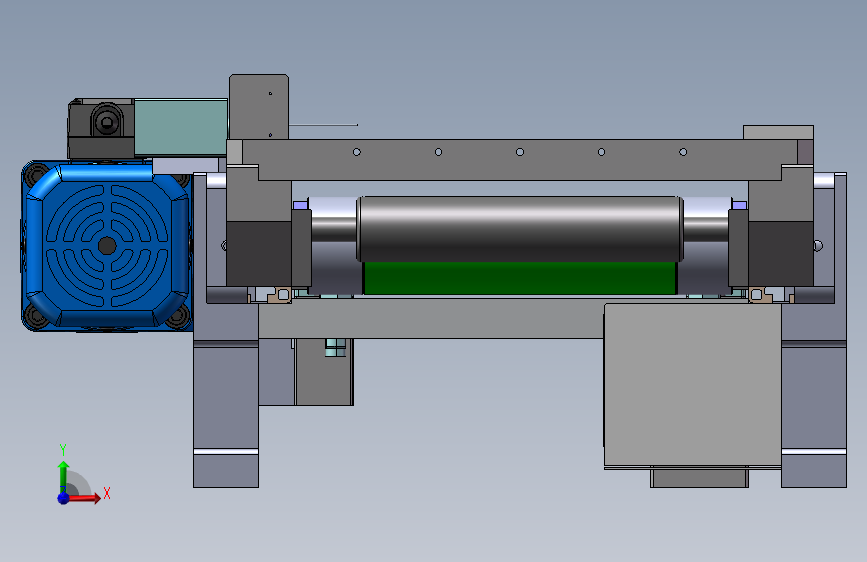
Task: Click the green Y axis arrow of the triad
Action: [x=63, y=476]
